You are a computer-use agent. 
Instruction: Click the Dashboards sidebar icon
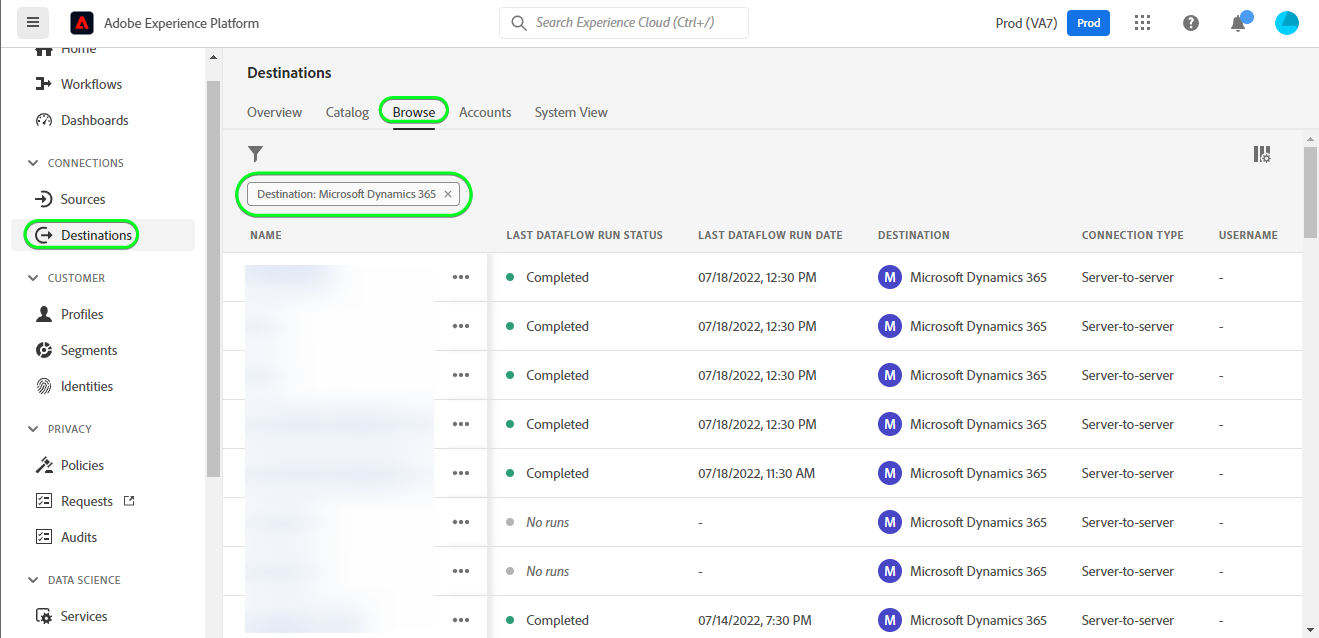[x=43, y=120]
